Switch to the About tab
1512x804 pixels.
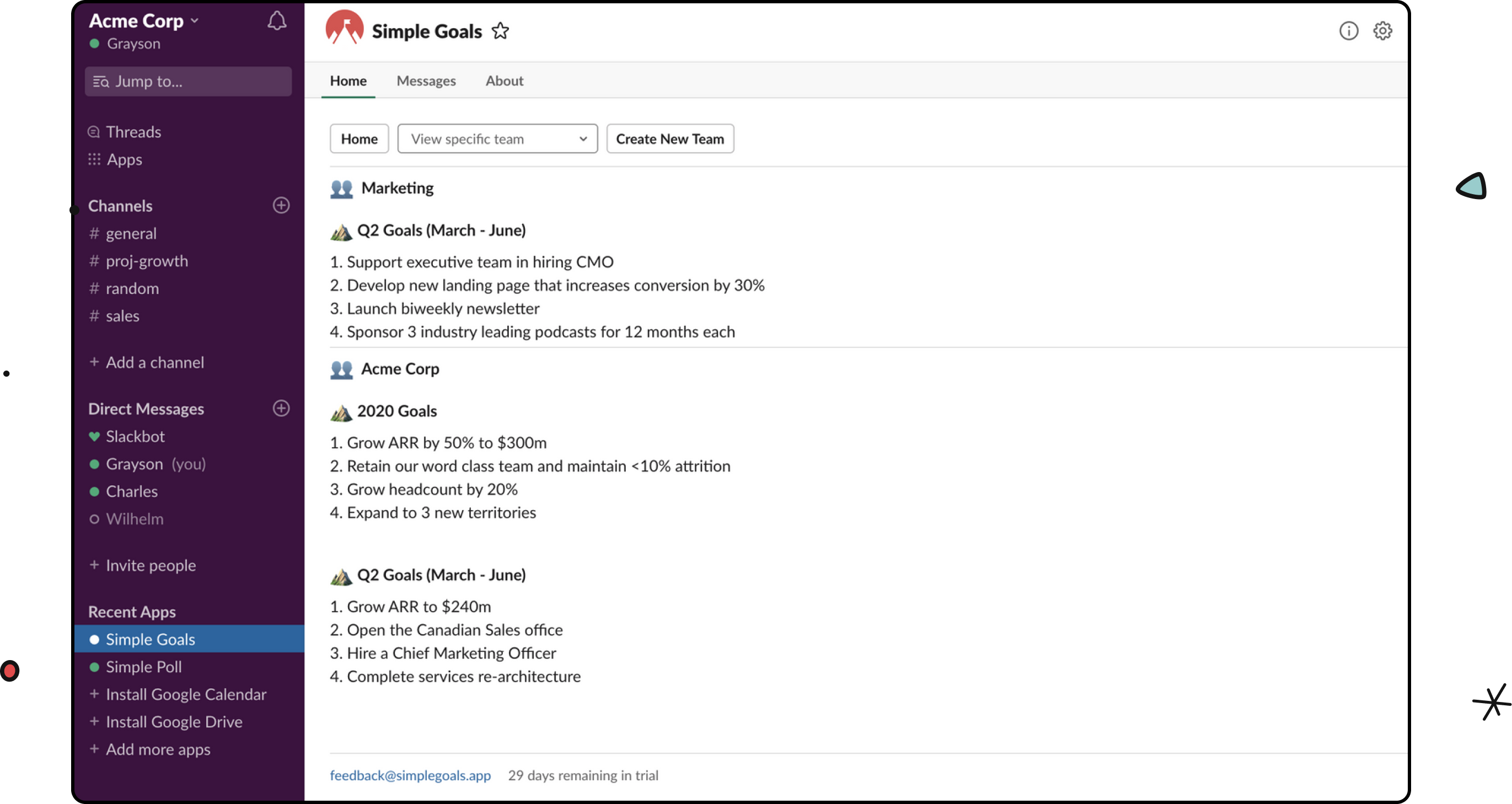coord(503,81)
